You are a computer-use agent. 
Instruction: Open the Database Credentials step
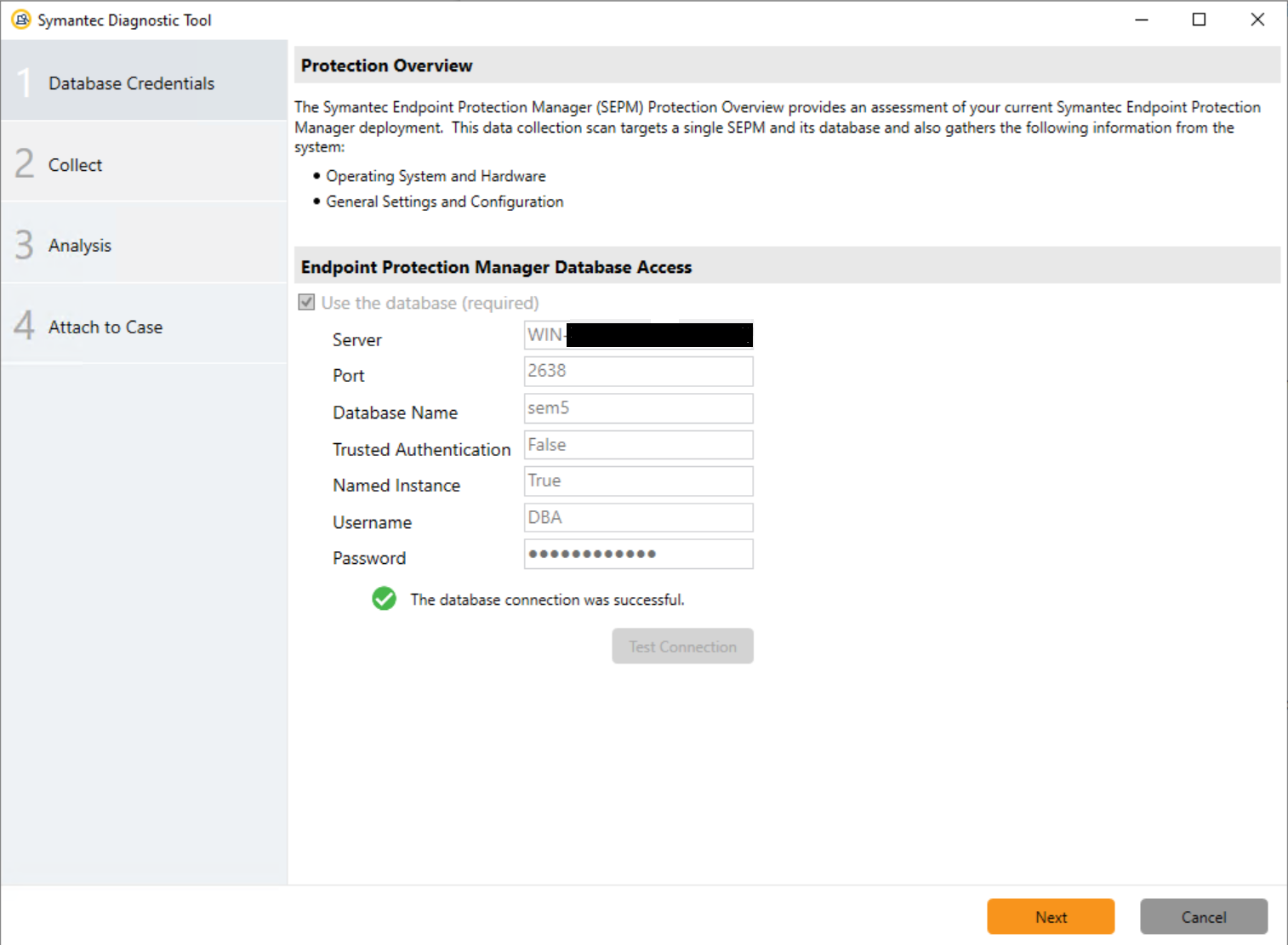pos(144,83)
